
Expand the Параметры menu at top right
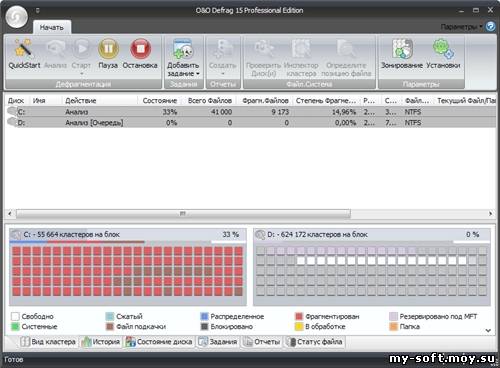point(461,27)
